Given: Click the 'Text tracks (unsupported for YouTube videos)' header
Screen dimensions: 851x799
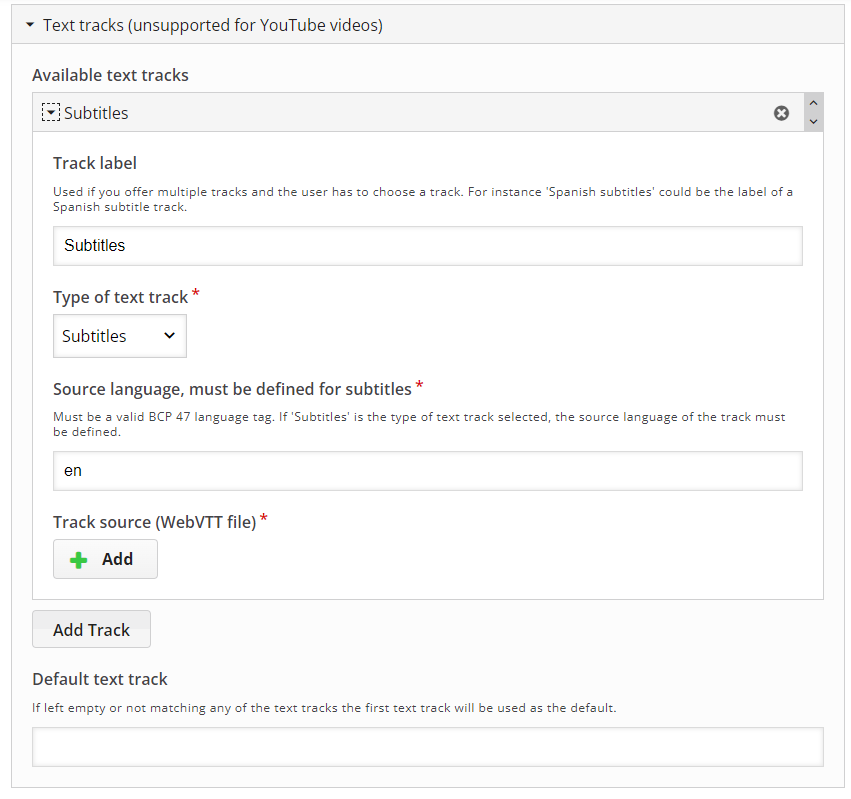Looking at the screenshot, I should pos(213,25).
